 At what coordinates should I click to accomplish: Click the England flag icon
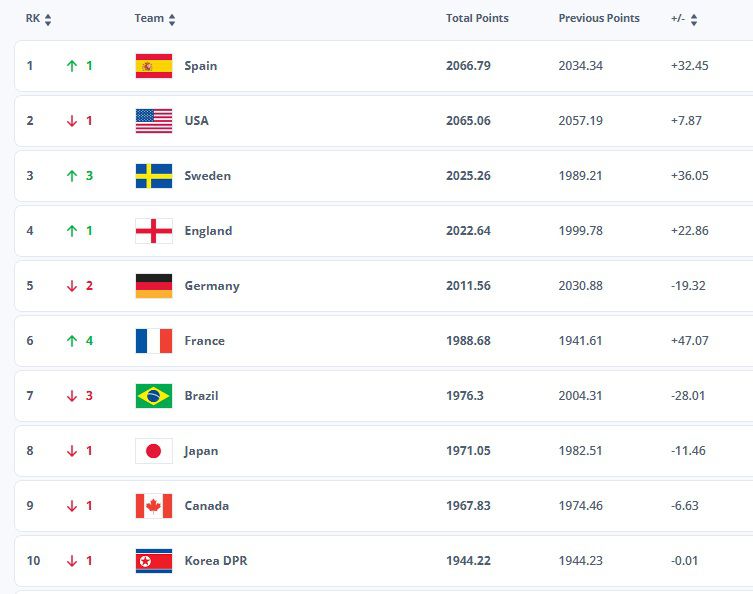click(153, 231)
